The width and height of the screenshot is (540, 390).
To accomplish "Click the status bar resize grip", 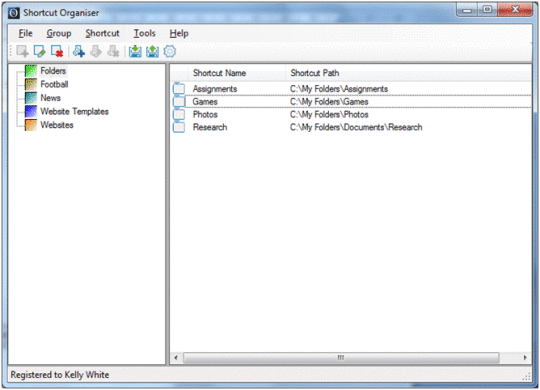I will pyautogui.click(x=527, y=377).
